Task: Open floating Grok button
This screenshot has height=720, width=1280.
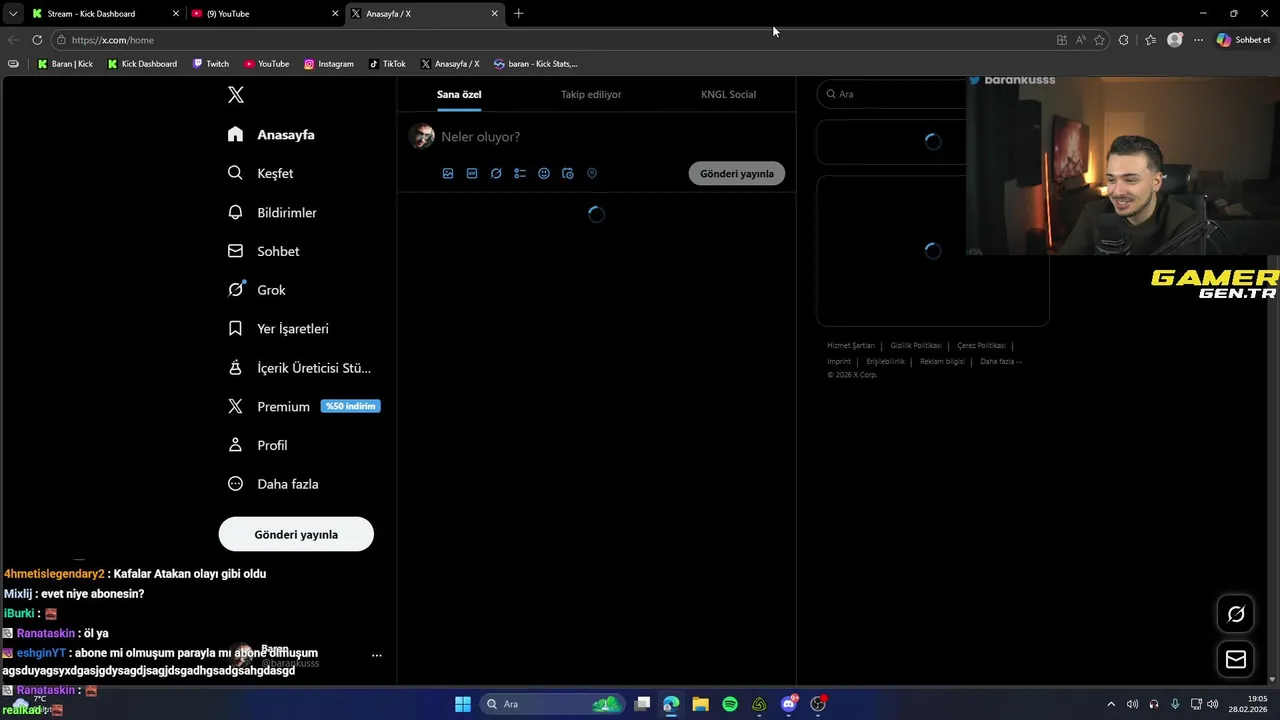Action: point(1236,614)
